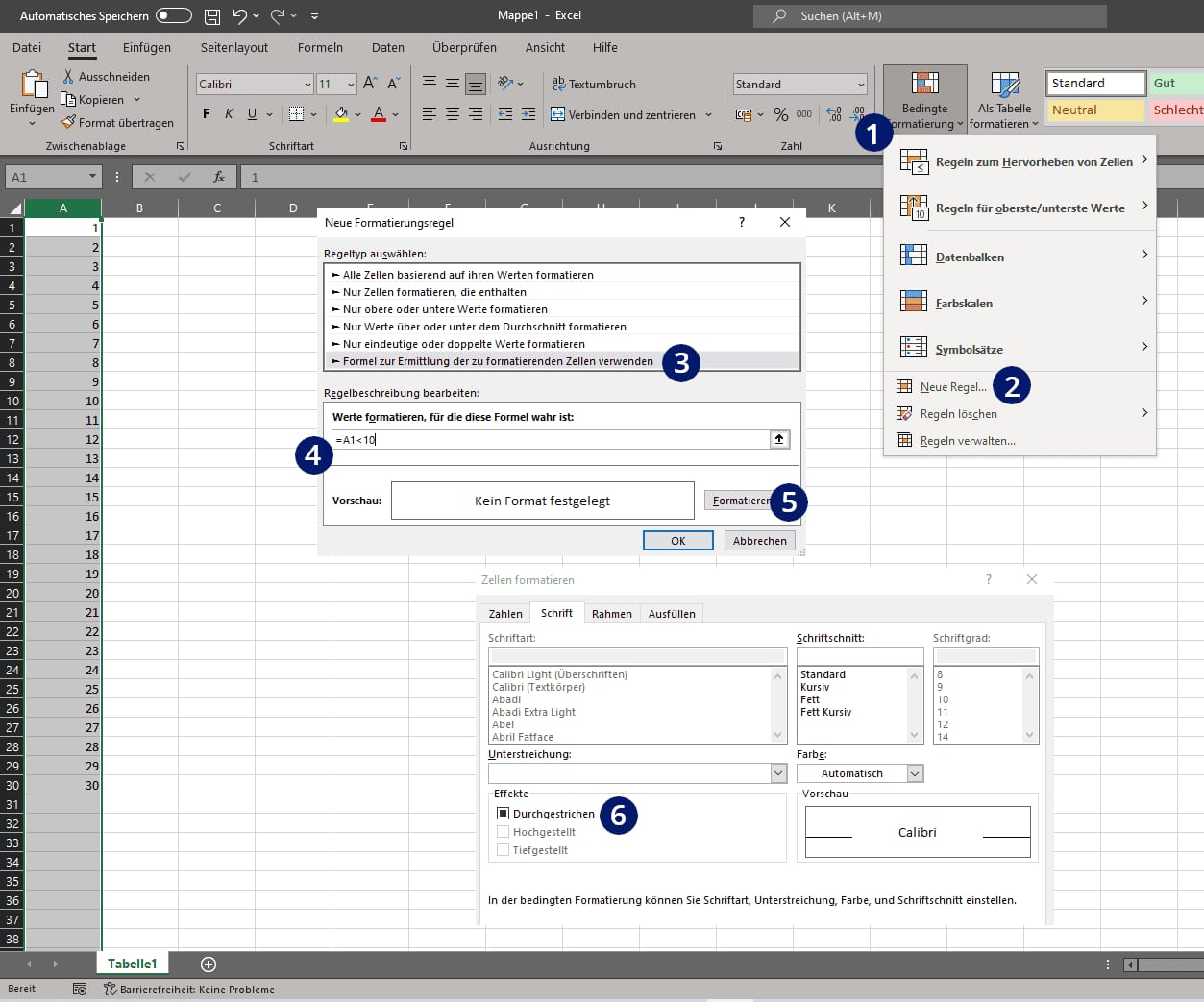The image size is (1204, 1002).
Task: Select Neue Regel... menu item
Action: [x=952, y=386]
